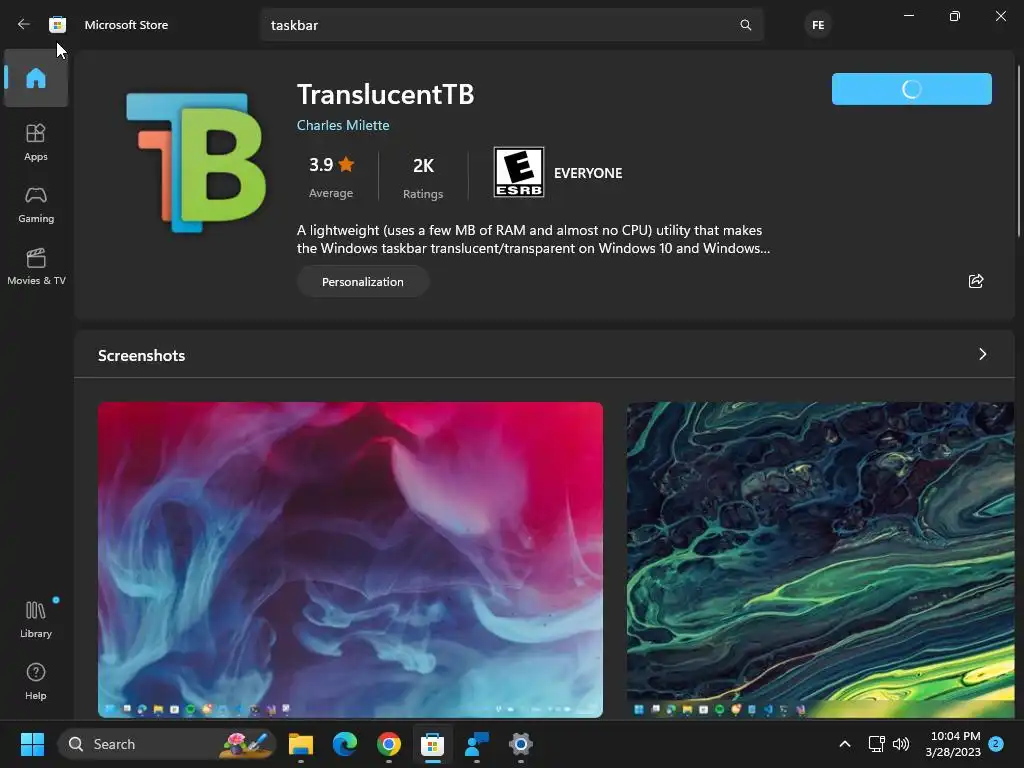
Task: Open the green marble screenshot thumbnail
Action: pyautogui.click(x=820, y=560)
